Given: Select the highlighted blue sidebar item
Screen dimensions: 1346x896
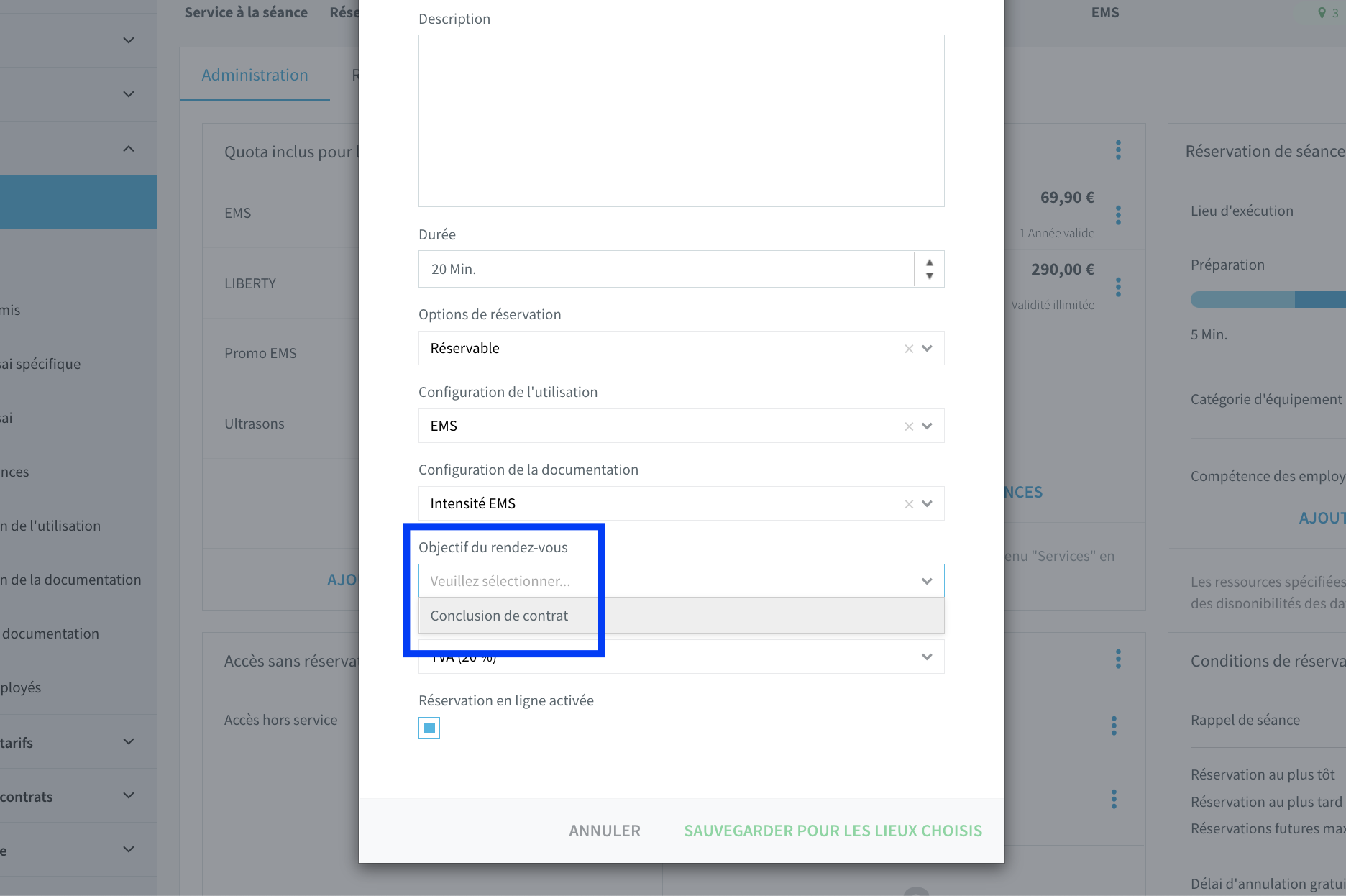Looking at the screenshot, I should 78,201.
